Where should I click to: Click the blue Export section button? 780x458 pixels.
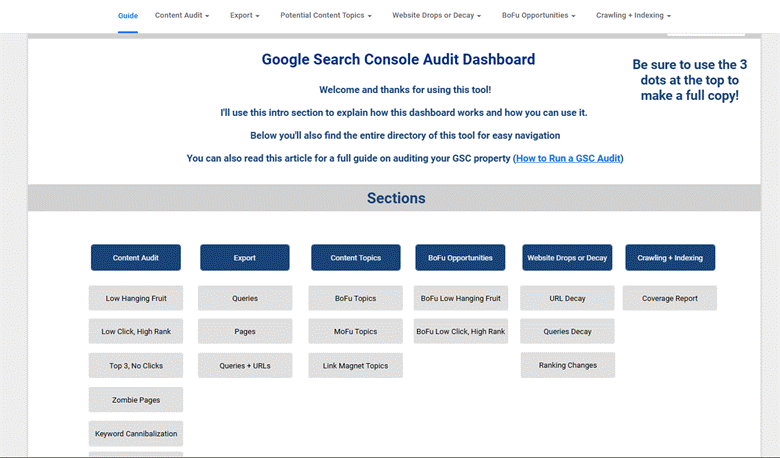click(x=245, y=258)
